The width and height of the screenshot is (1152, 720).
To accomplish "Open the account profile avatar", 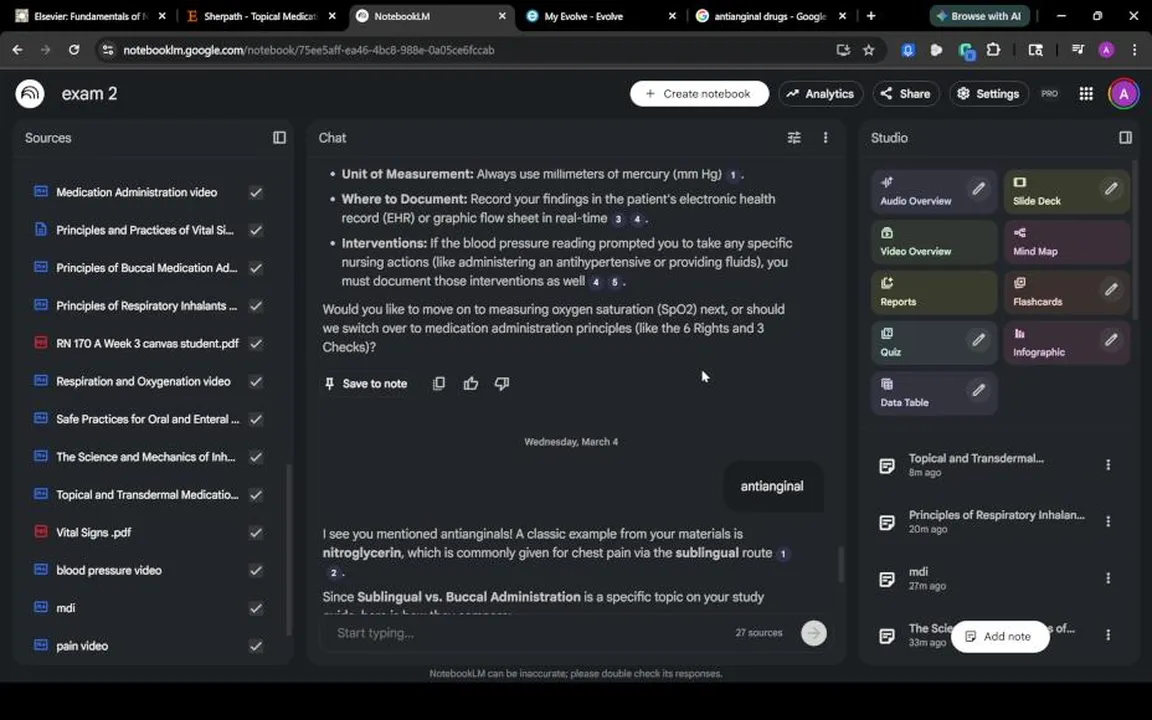I will click(1123, 93).
